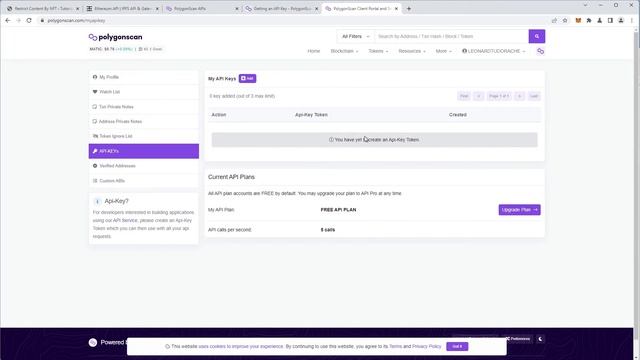Expand the Resources navigation menu
Screen dimensions: 640x360
[x=412, y=51]
